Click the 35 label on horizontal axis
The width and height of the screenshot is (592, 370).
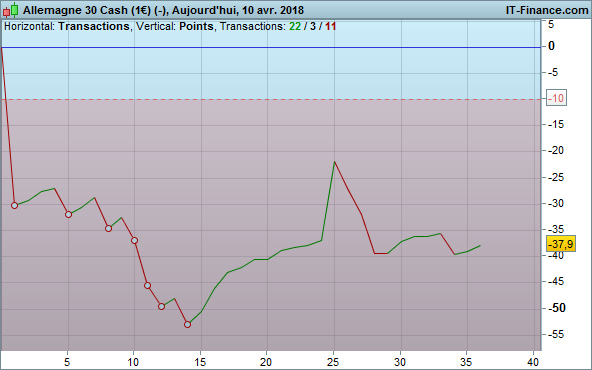(x=466, y=362)
